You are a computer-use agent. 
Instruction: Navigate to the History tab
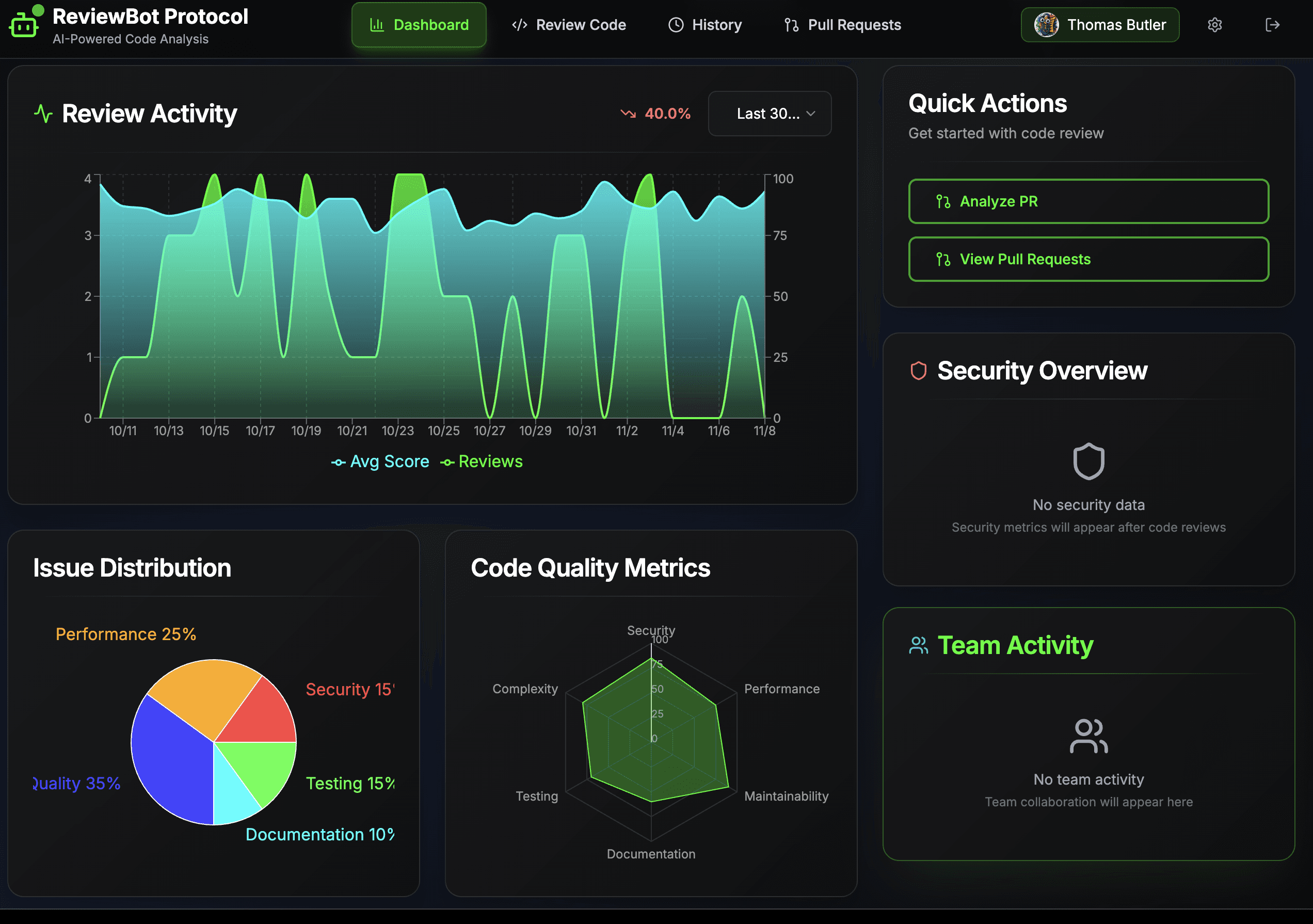tap(705, 25)
